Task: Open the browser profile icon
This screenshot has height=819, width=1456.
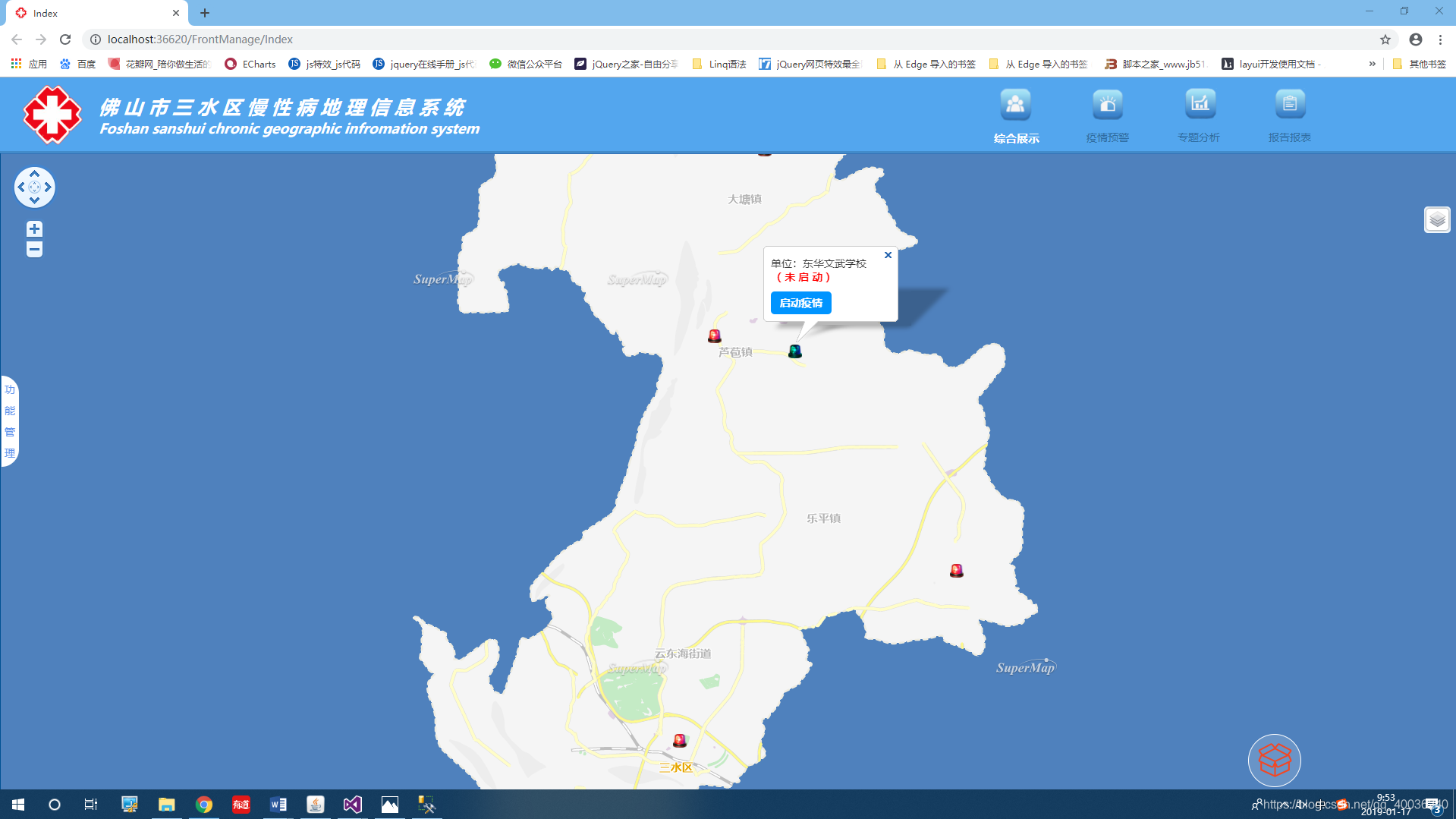Action: tap(1416, 39)
